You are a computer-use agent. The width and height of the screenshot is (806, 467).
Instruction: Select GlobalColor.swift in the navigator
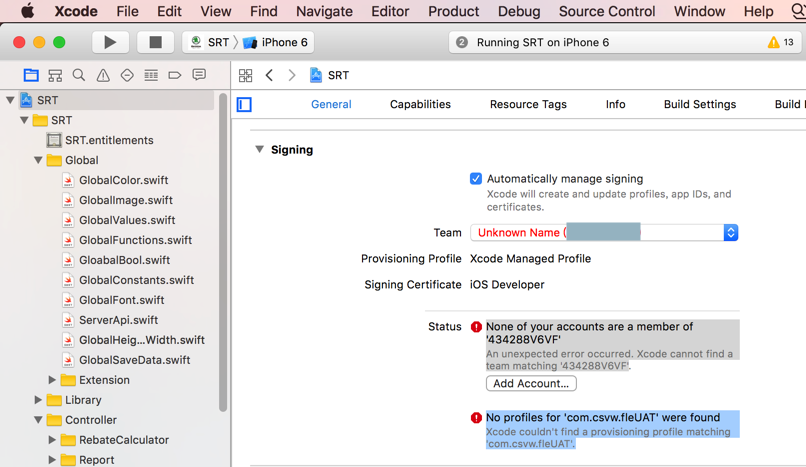(123, 180)
